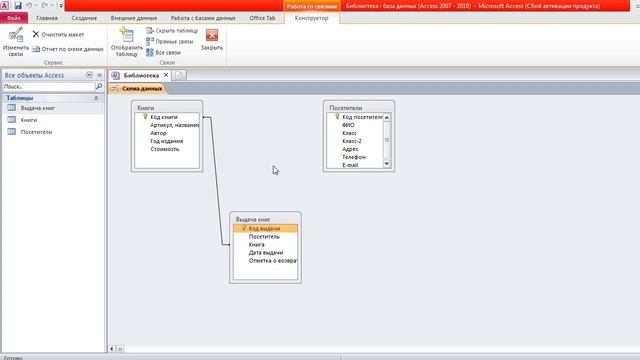Select Код выдачи field
640x360 pixels.
[265, 229]
